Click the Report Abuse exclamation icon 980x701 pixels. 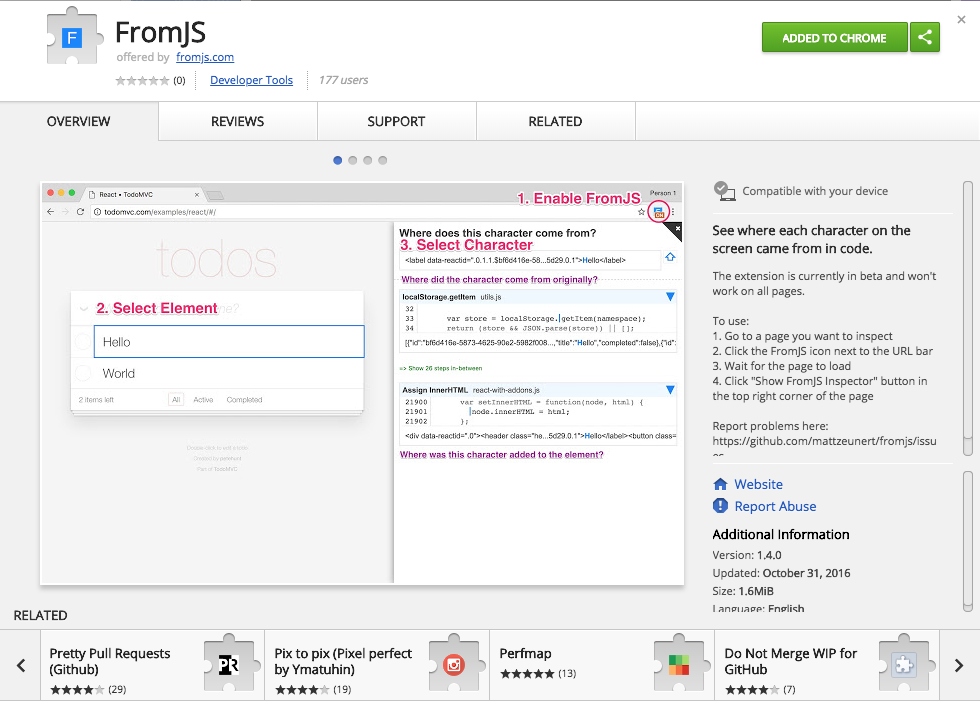[x=720, y=506]
